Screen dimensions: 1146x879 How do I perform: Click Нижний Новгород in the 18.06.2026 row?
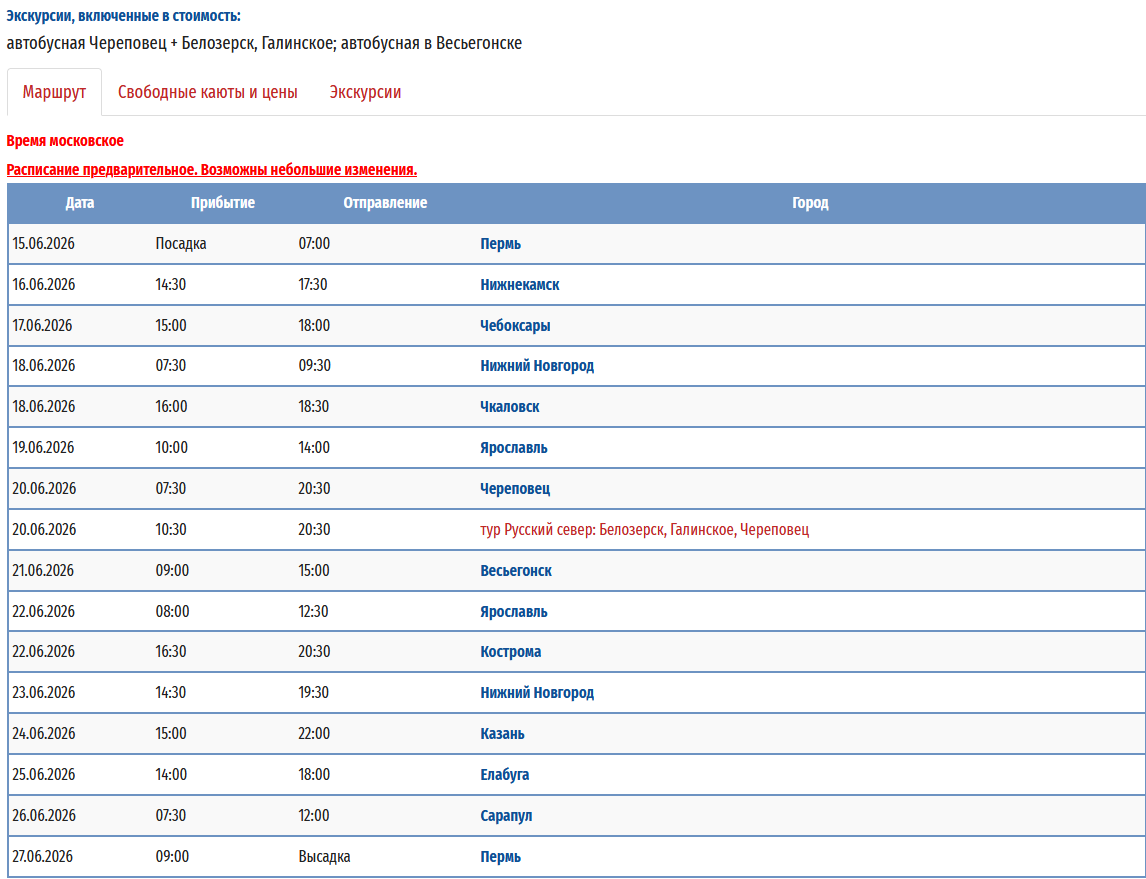536,366
